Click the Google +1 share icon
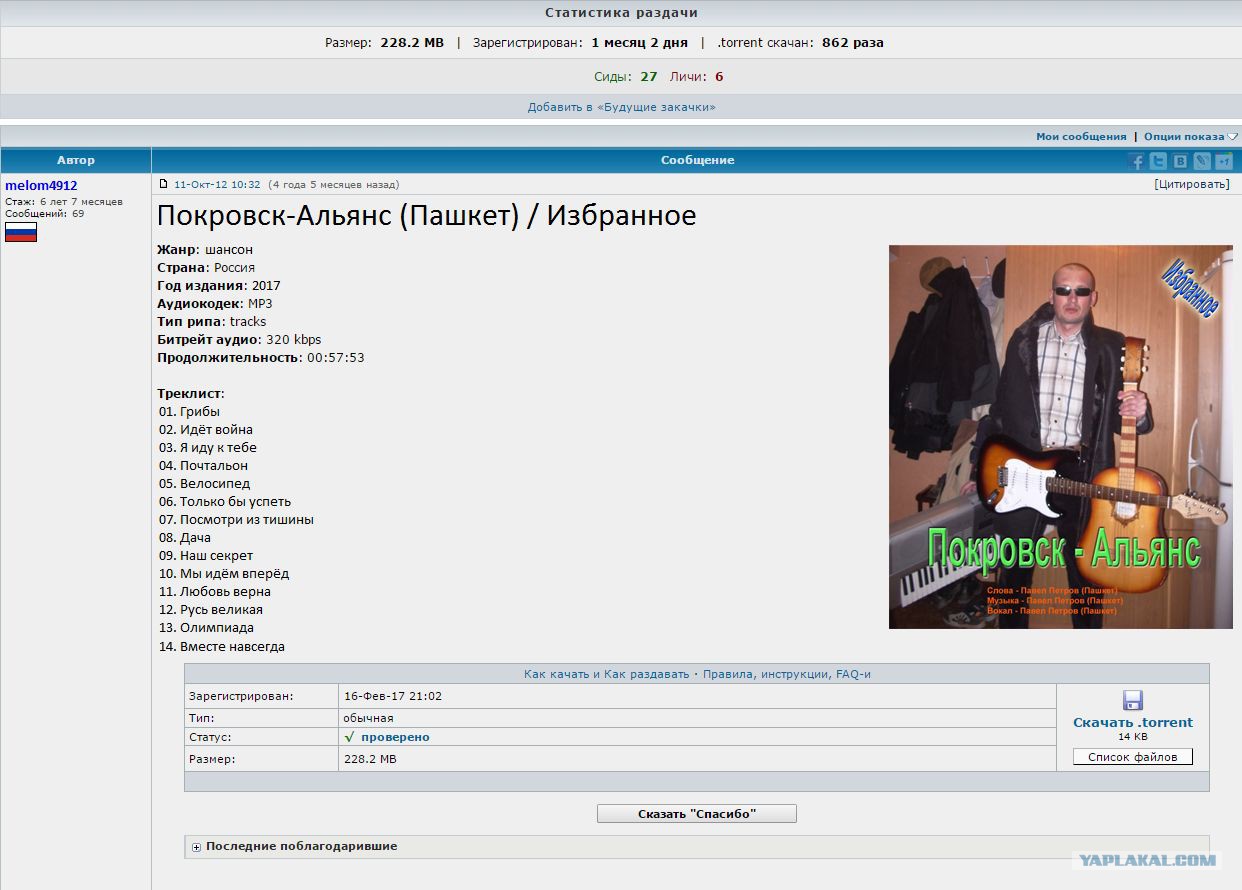This screenshot has width=1242, height=890. point(1224,161)
